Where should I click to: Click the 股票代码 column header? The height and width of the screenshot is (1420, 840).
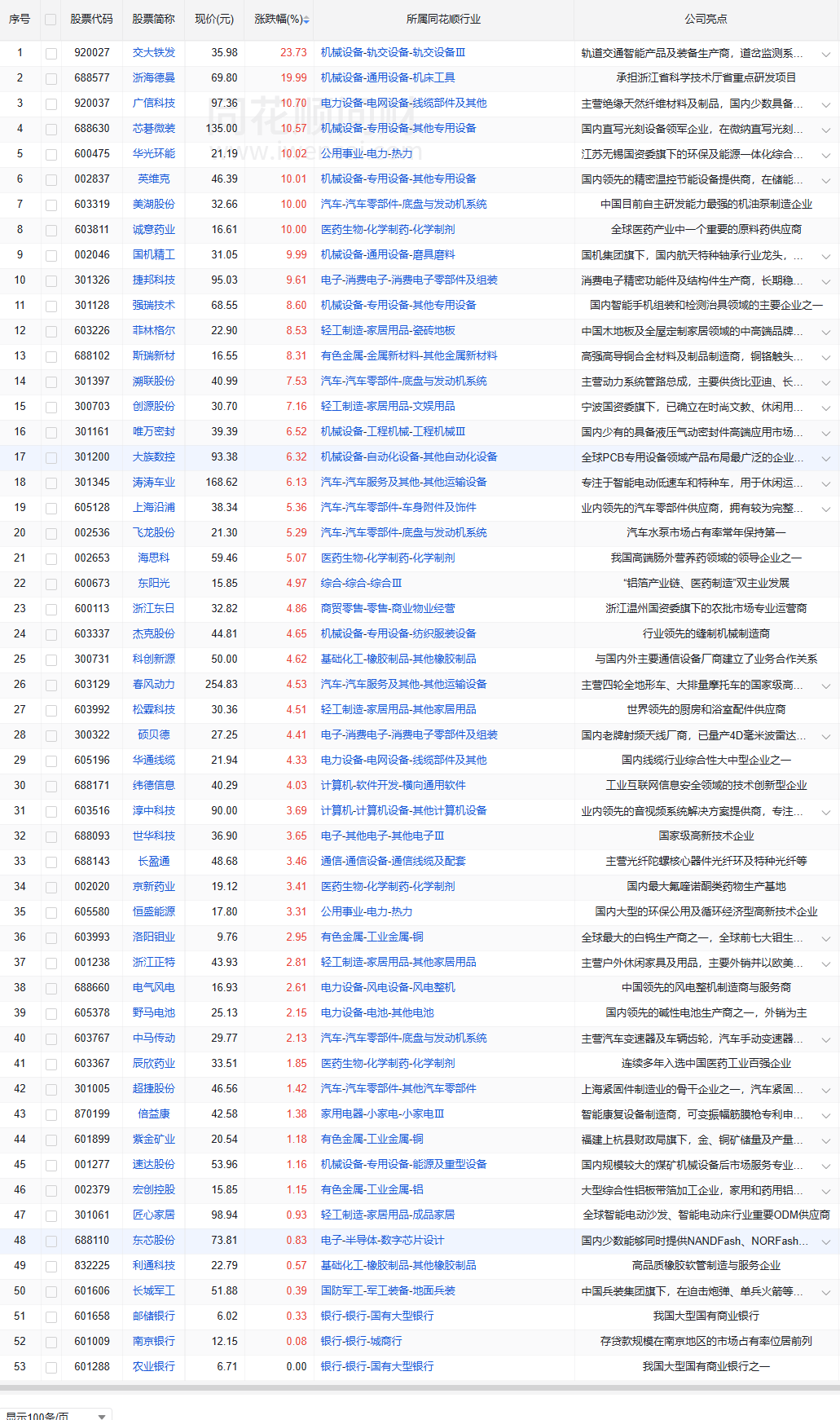coord(91,19)
